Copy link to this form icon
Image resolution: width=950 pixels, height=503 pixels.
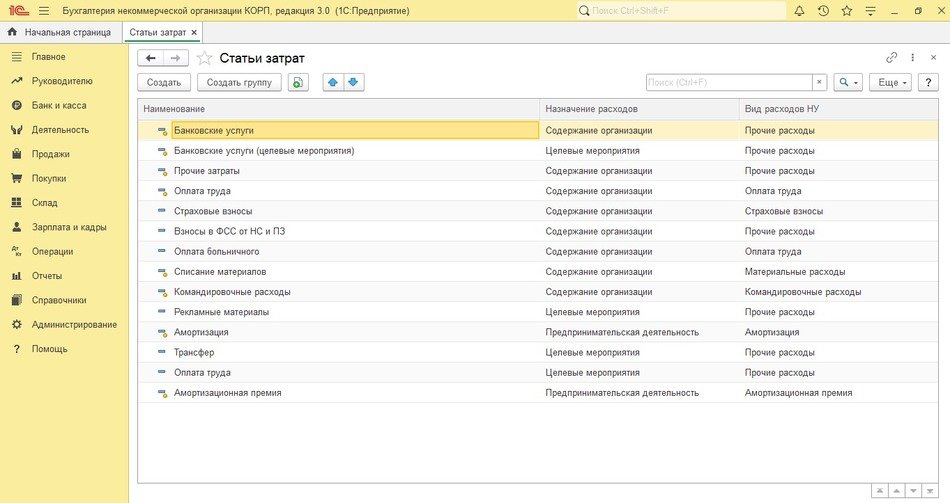pyautogui.click(x=891, y=58)
